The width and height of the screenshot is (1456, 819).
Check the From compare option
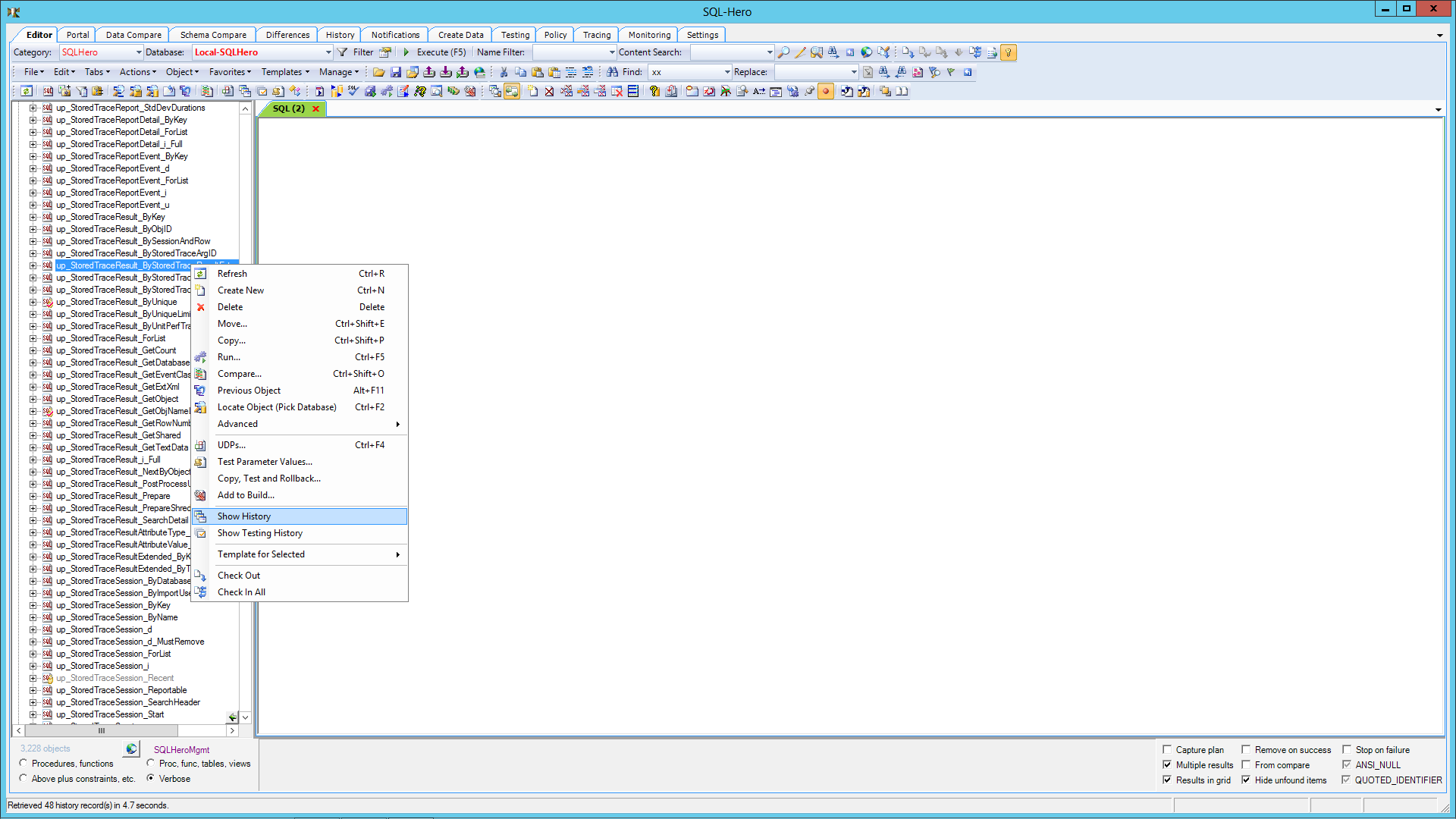click(x=1245, y=764)
